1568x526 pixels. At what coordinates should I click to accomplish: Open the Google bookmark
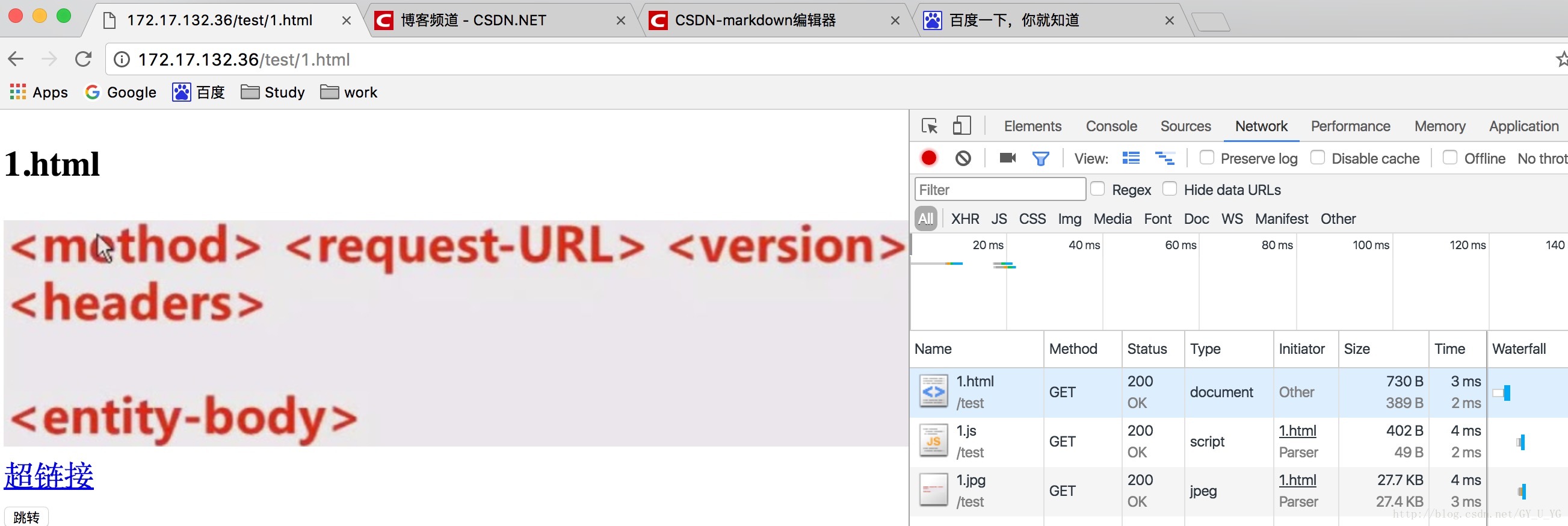[x=121, y=92]
